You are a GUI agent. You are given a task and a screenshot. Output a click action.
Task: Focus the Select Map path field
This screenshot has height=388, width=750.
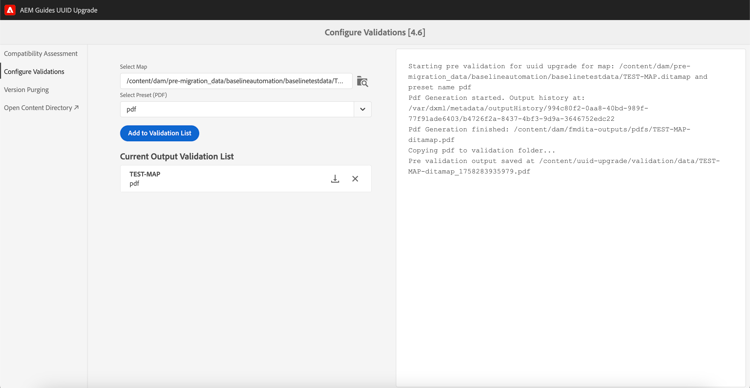tap(236, 81)
